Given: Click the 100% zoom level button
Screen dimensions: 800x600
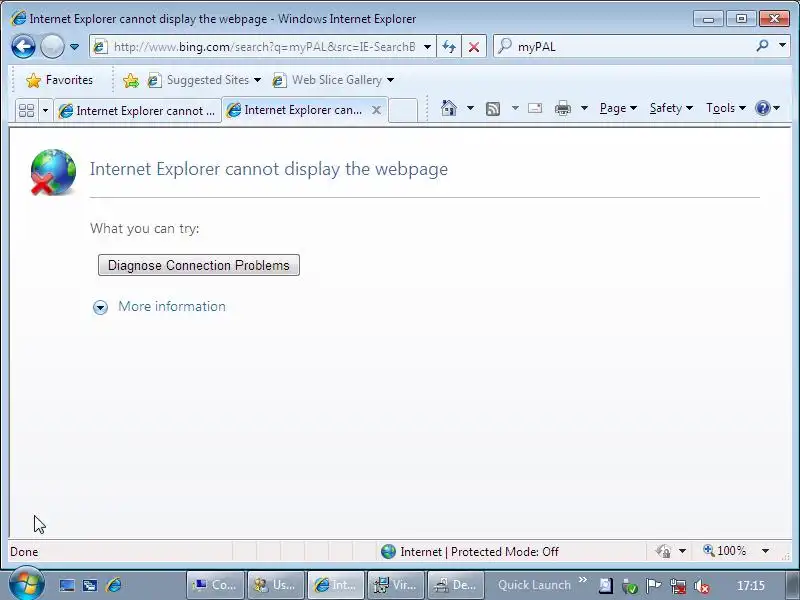Looking at the screenshot, I should (724, 551).
